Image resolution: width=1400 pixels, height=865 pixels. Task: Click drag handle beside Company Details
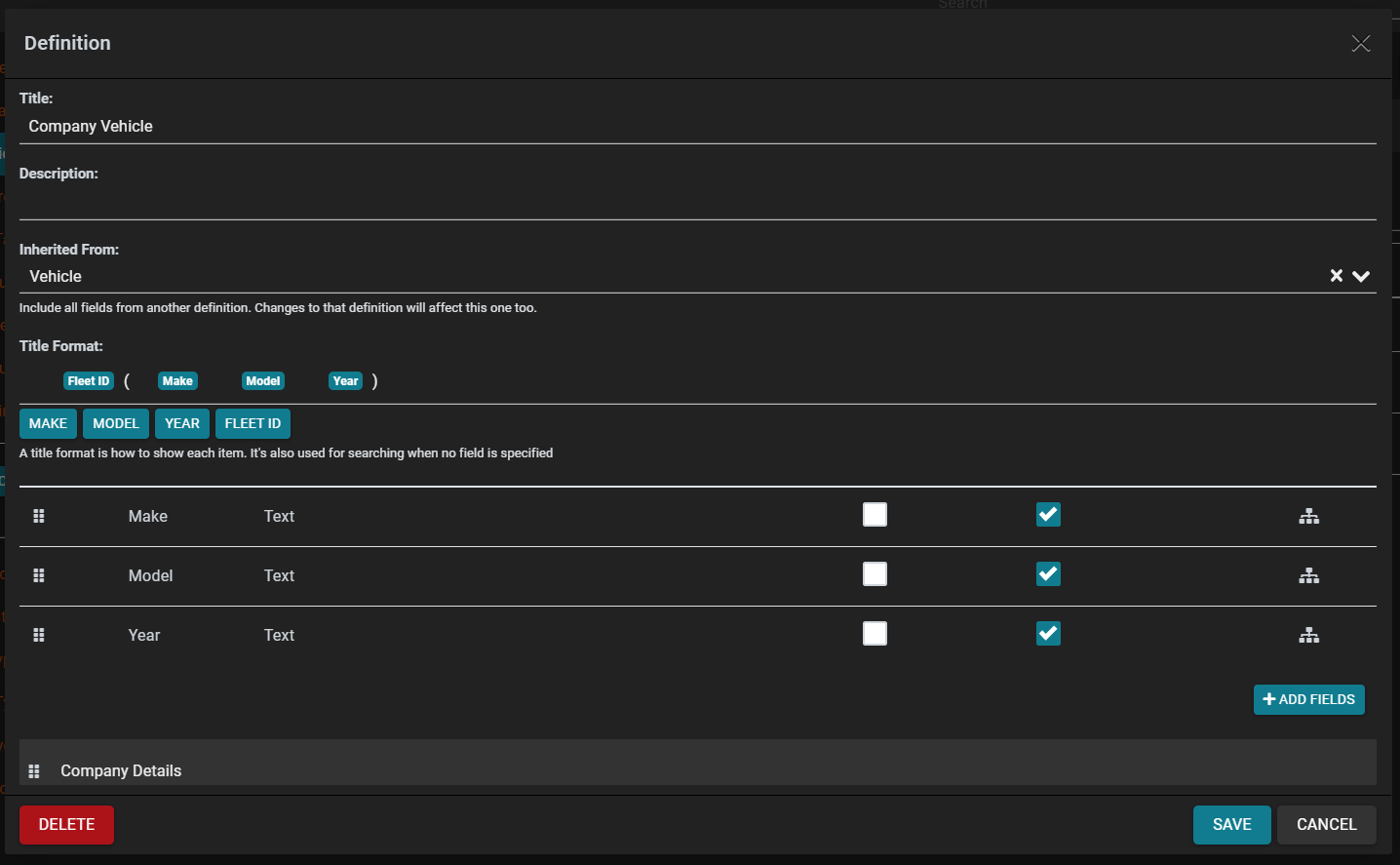(x=34, y=771)
